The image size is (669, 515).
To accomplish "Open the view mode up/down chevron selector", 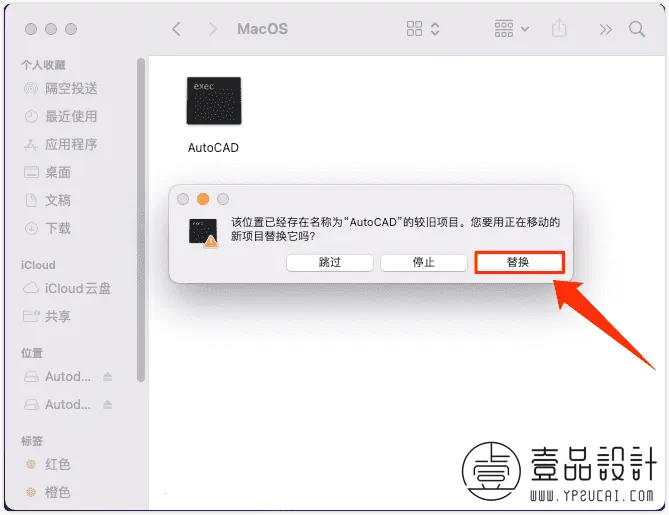I will (x=435, y=29).
